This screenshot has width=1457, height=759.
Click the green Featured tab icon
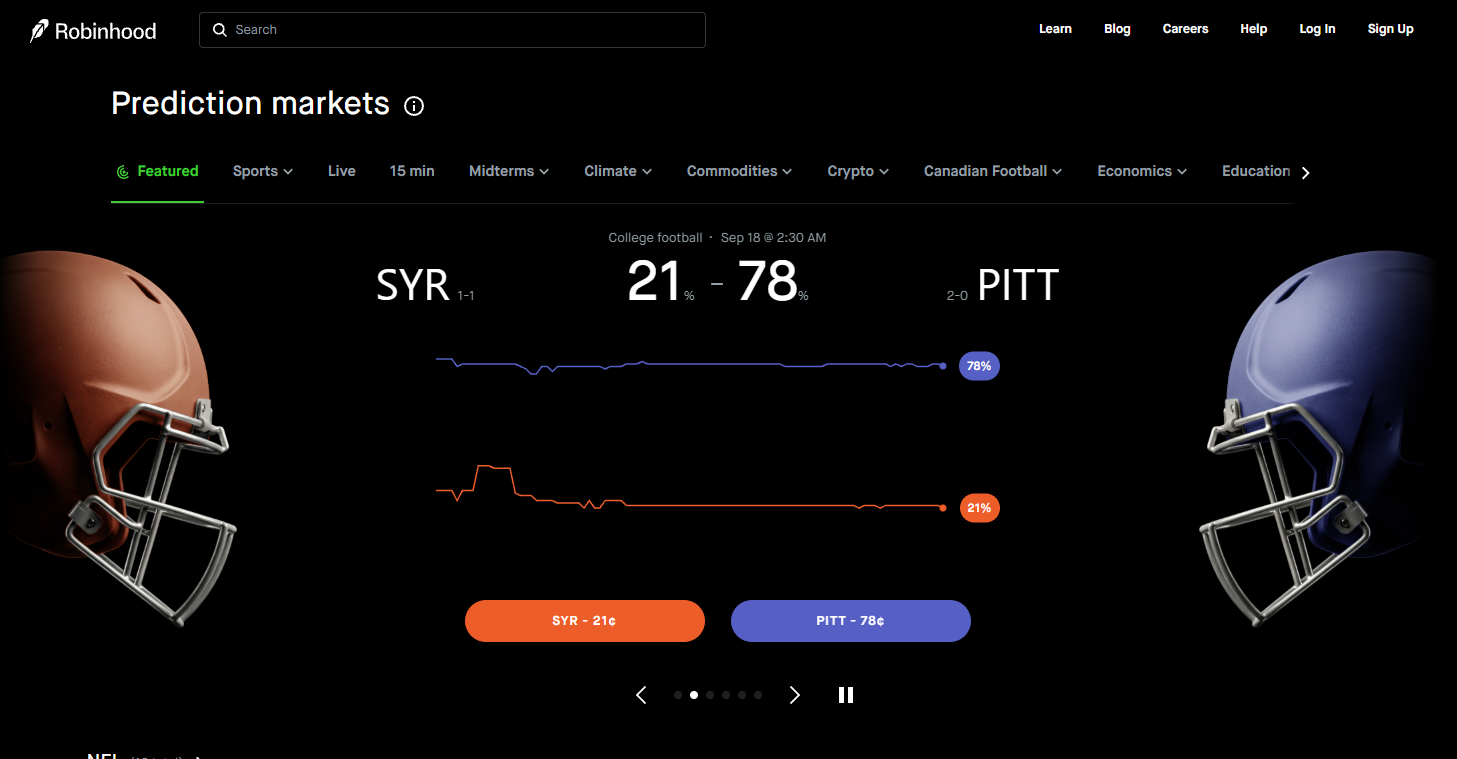[123, 172]
